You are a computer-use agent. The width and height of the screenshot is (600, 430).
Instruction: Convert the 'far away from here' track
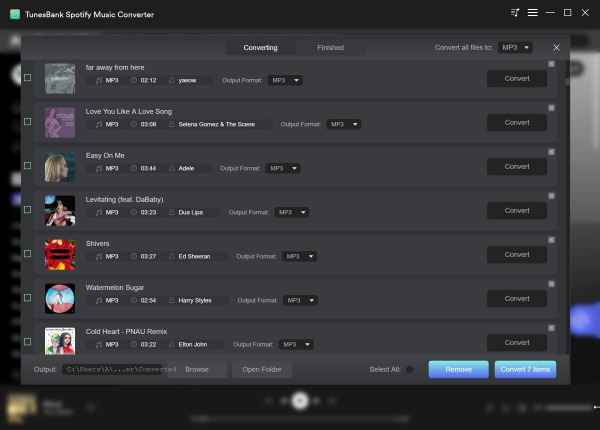[517, 78]
